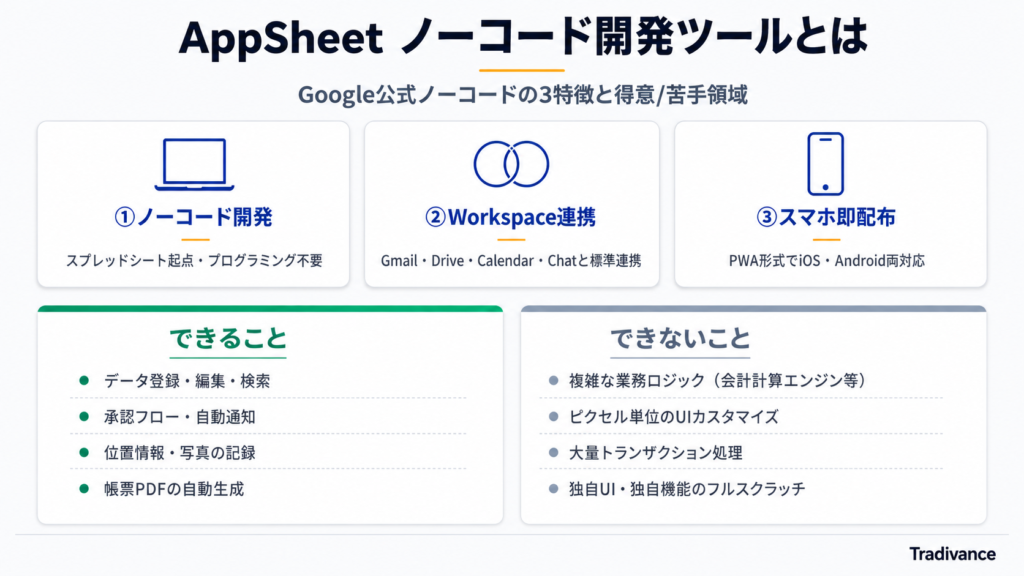1024x576 pixels.
Task: Click list item 複雑な業務ロジック（会計計算エンジン等）
Action: pyautogui.click(x=717, y=381)
